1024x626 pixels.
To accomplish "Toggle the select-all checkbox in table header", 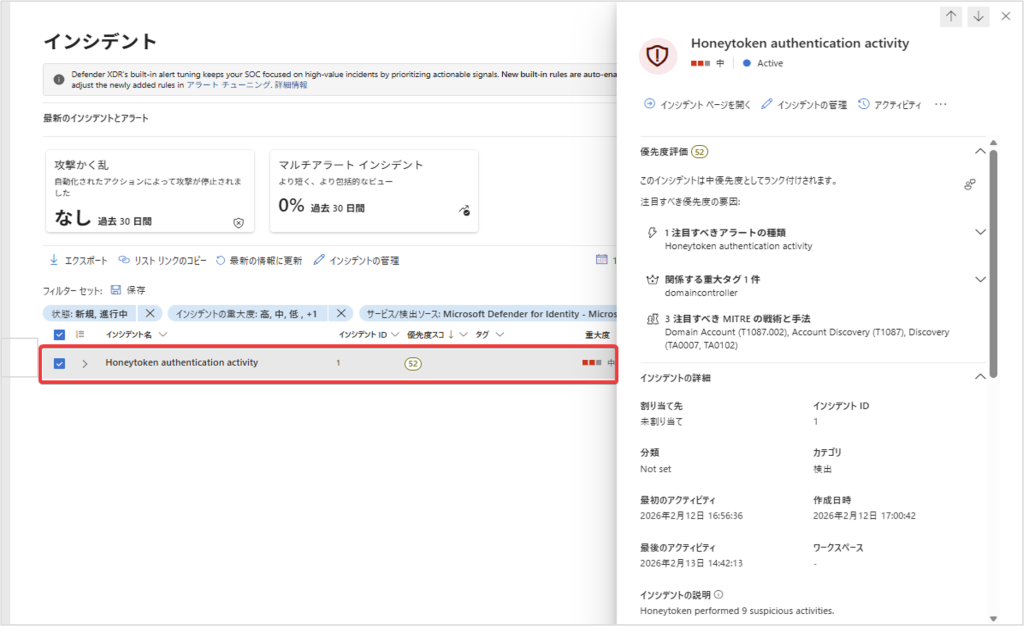I will 59,334.
